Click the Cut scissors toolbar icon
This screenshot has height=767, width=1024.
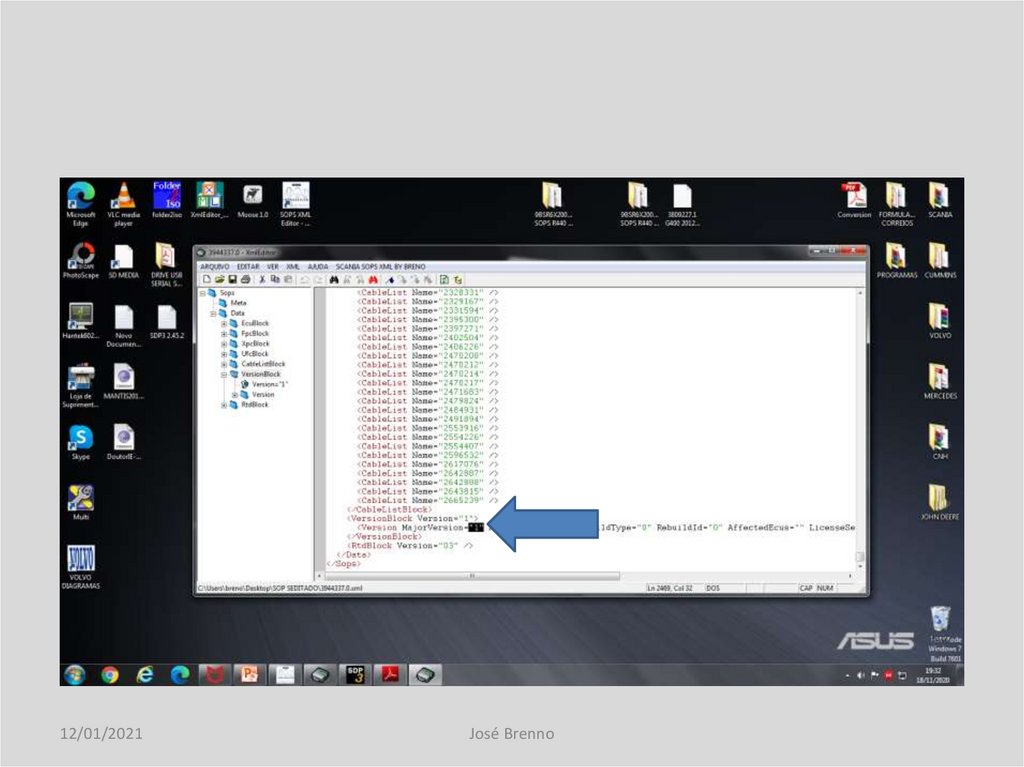(263, 280)
